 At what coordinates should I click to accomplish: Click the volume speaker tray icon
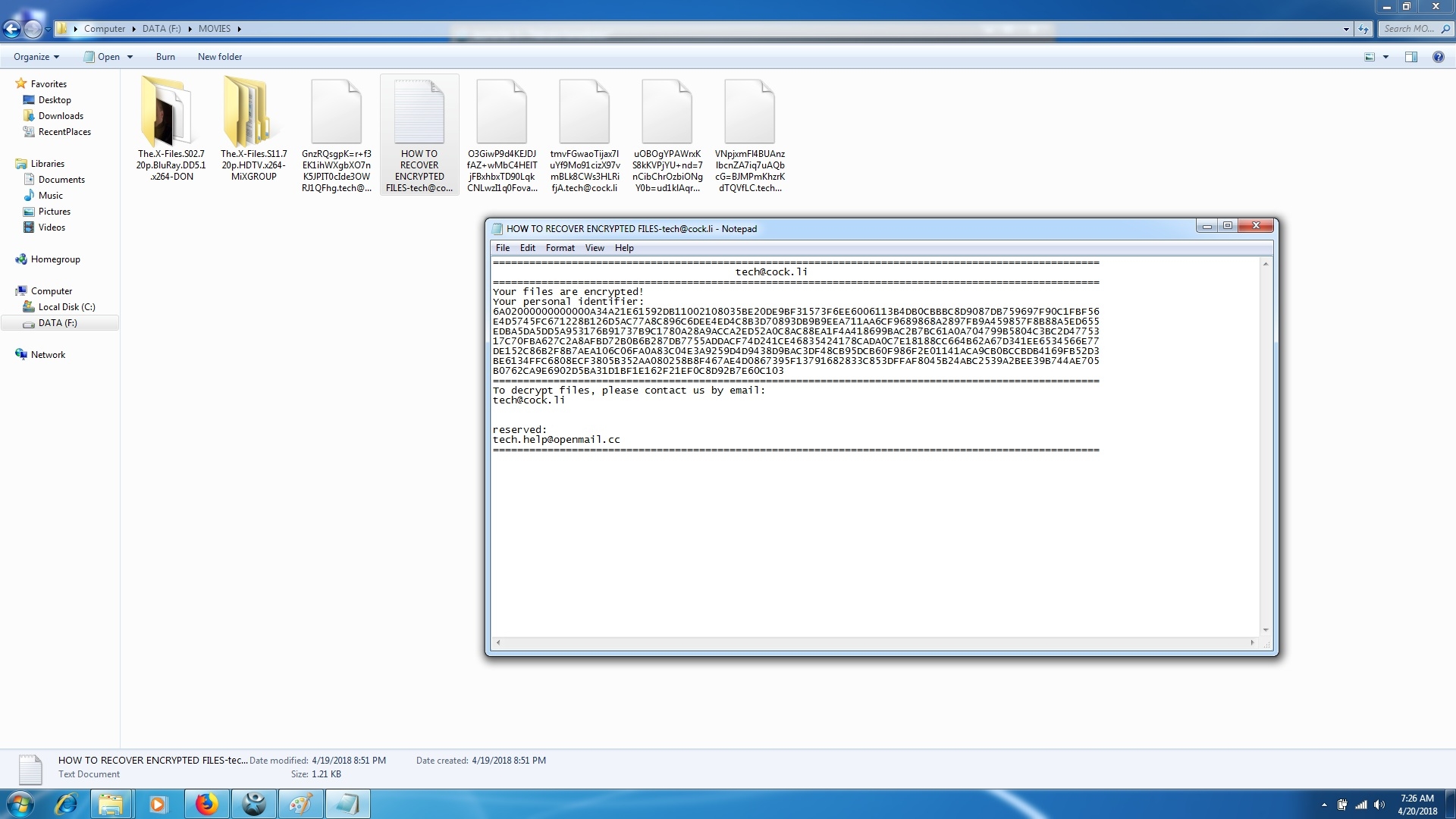(1379, 805)
